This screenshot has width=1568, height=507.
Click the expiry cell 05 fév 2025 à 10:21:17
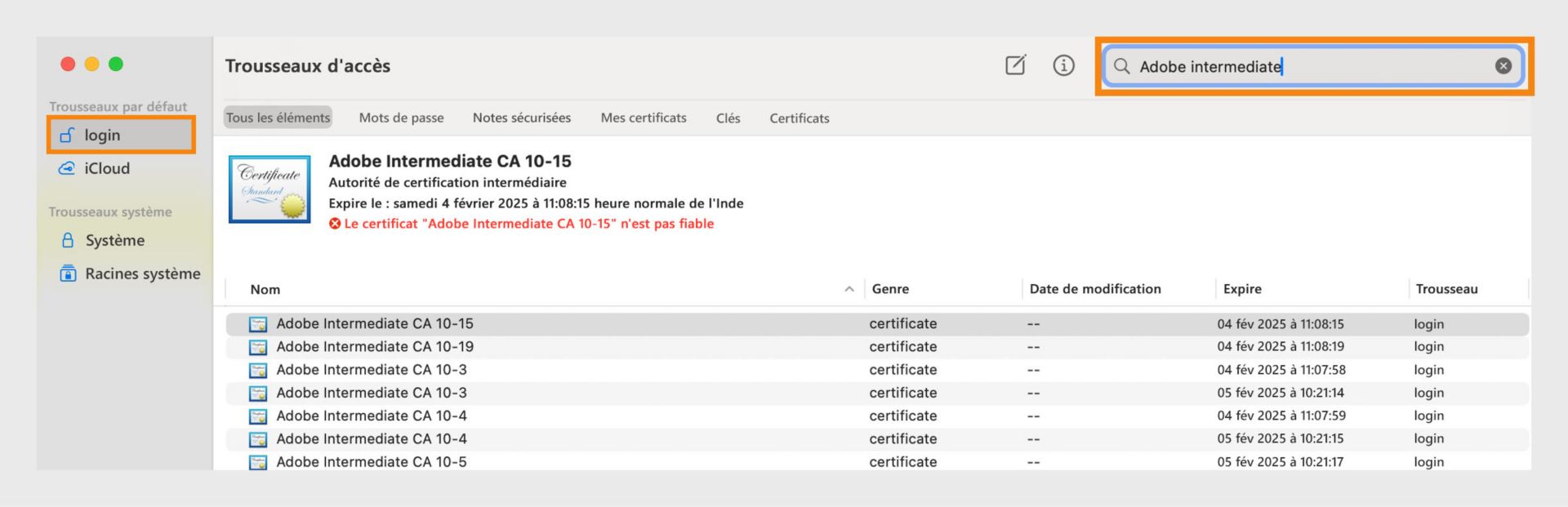[1281, 461]
